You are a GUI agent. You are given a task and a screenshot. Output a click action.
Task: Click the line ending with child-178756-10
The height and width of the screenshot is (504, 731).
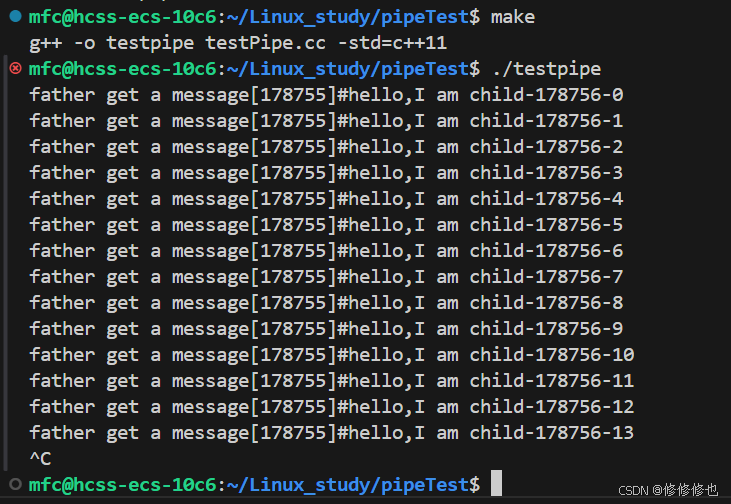click(331, 355)
